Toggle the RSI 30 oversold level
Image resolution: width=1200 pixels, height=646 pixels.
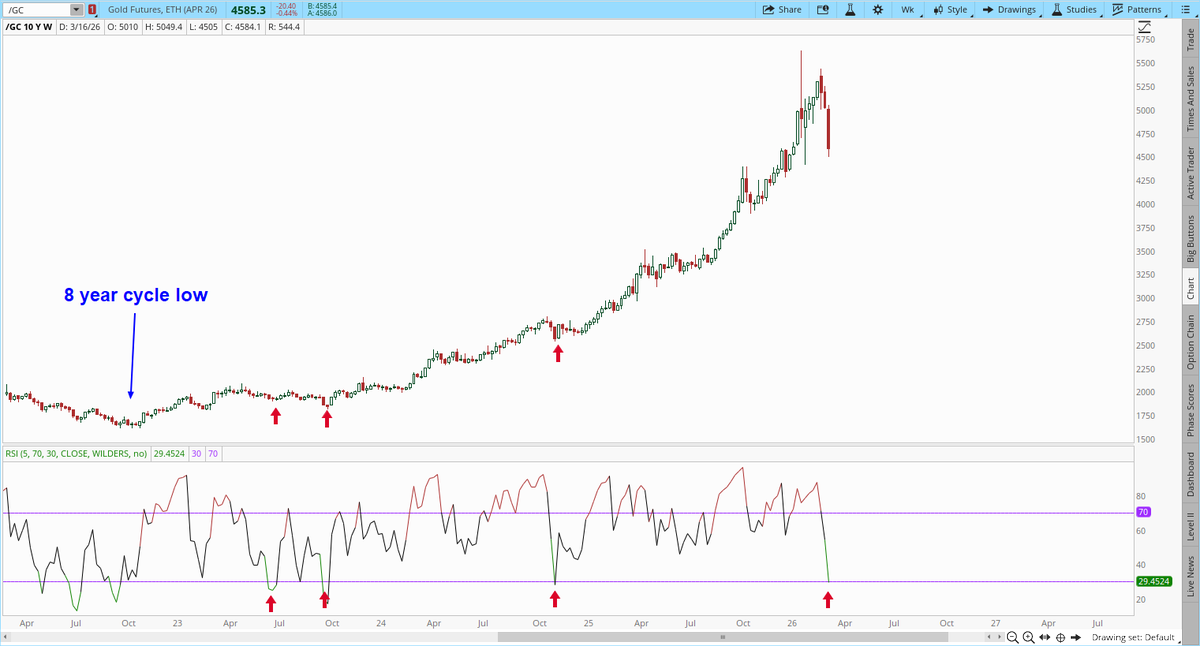(x=196, y=454)
